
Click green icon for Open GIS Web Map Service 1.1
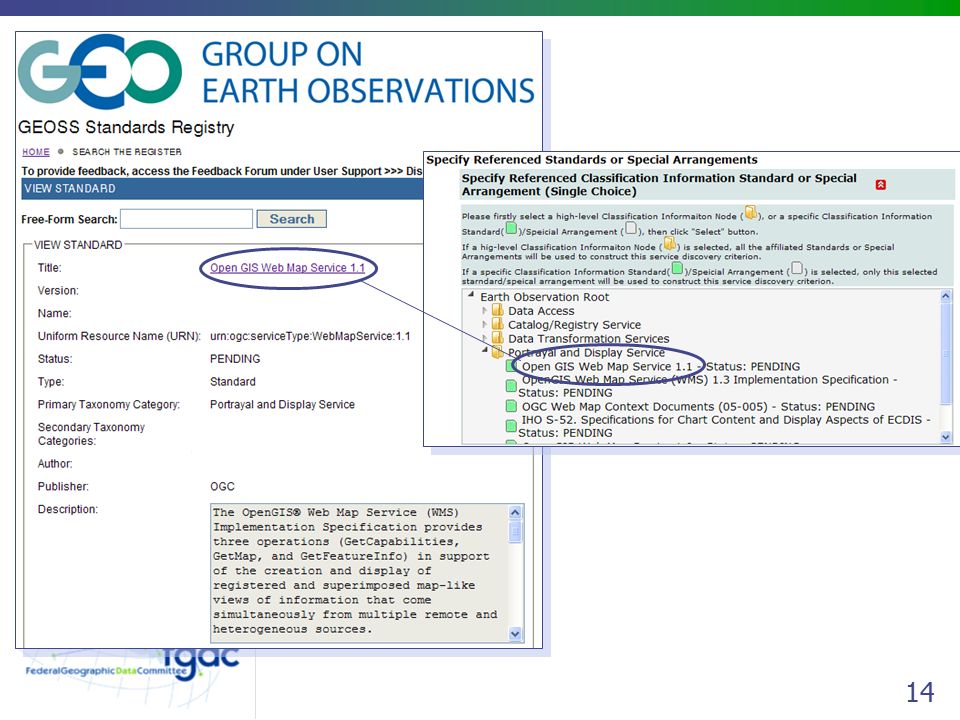(x=511, y=366)
